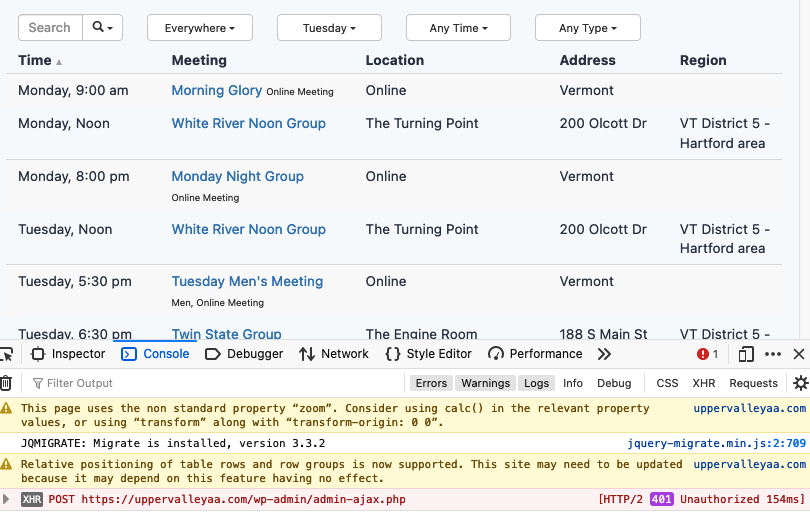Click the red error count indicator

[x=707, y=354]
